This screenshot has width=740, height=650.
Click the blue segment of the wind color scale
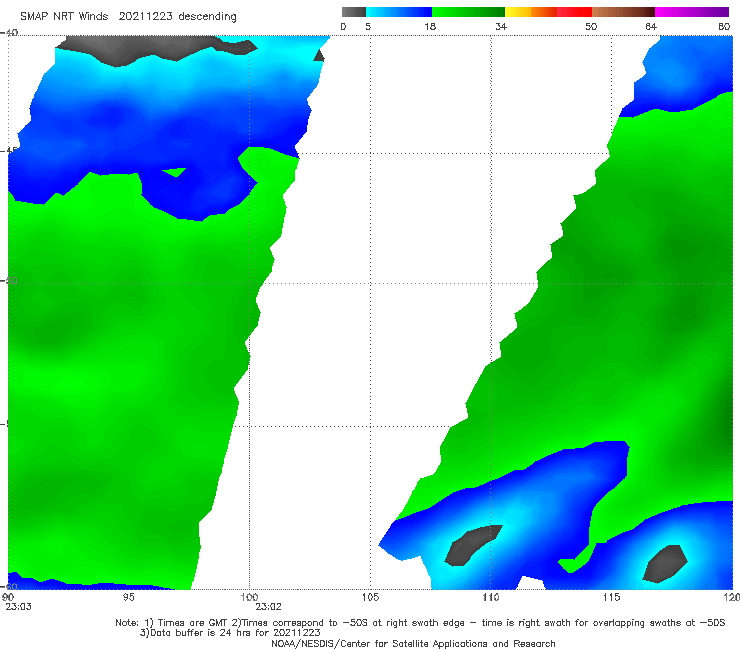pos(399,12)
